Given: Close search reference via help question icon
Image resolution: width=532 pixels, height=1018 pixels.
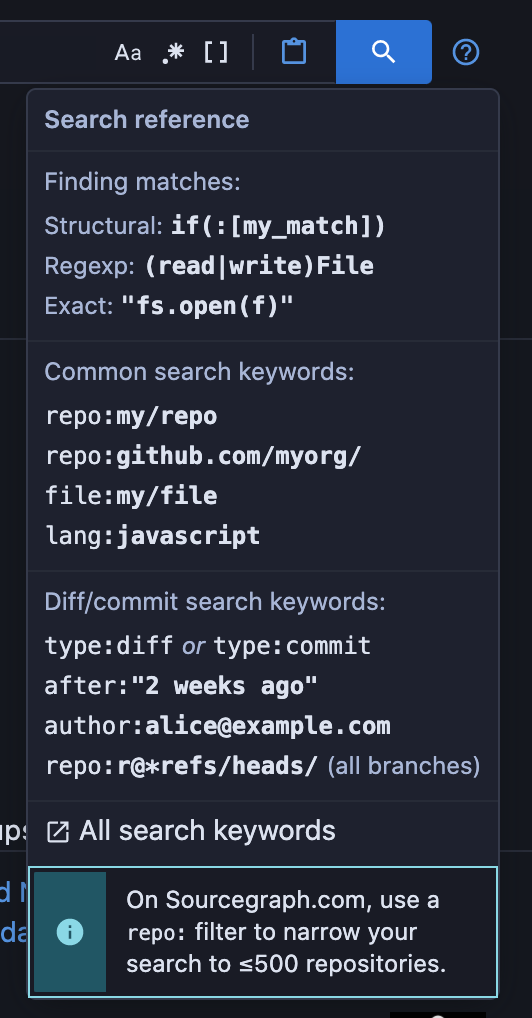Looking at the screenshot, I should (x=466, y=52).
